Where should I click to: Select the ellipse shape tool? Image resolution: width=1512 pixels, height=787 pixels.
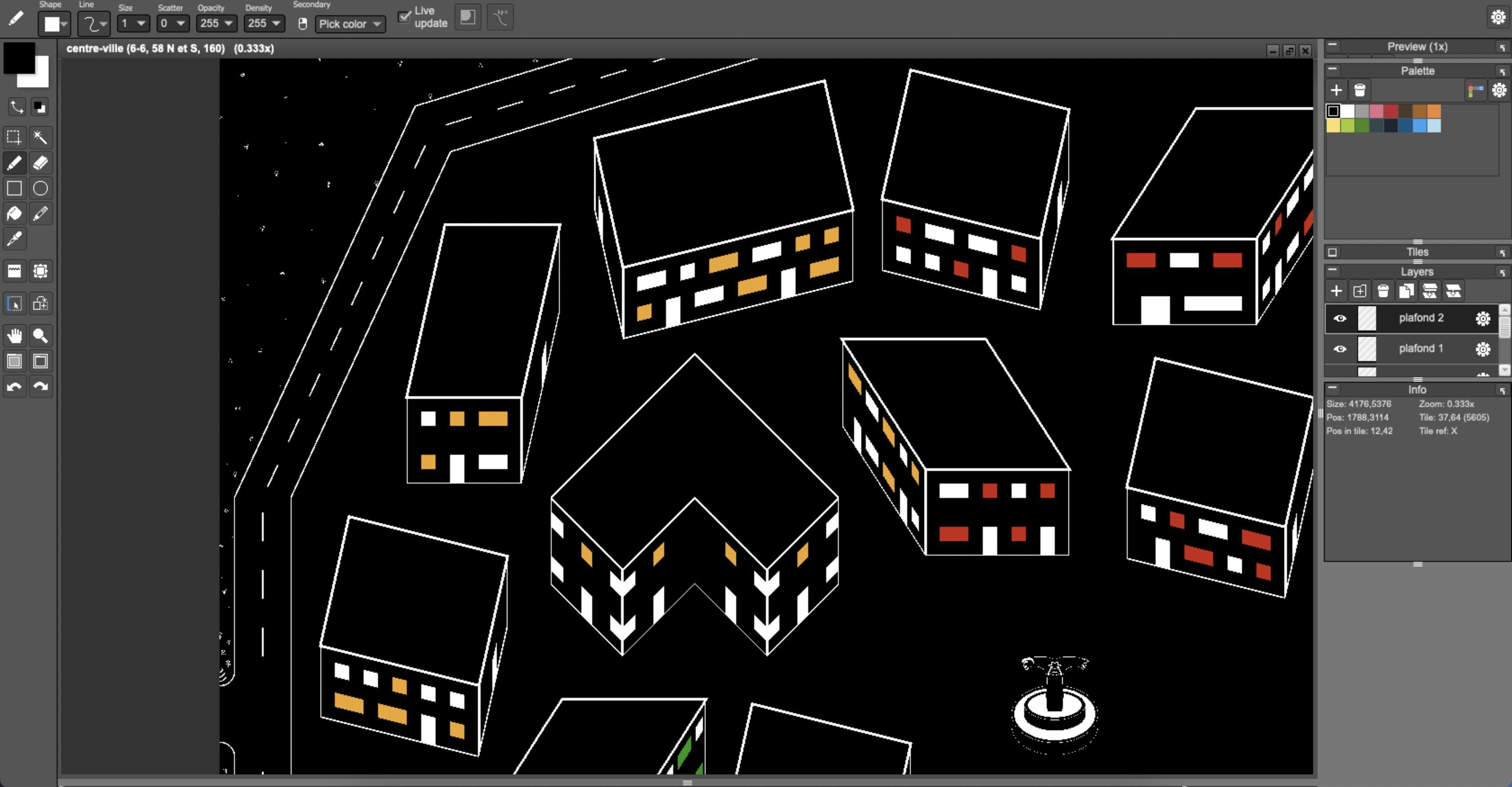click(x=40, y=188)
